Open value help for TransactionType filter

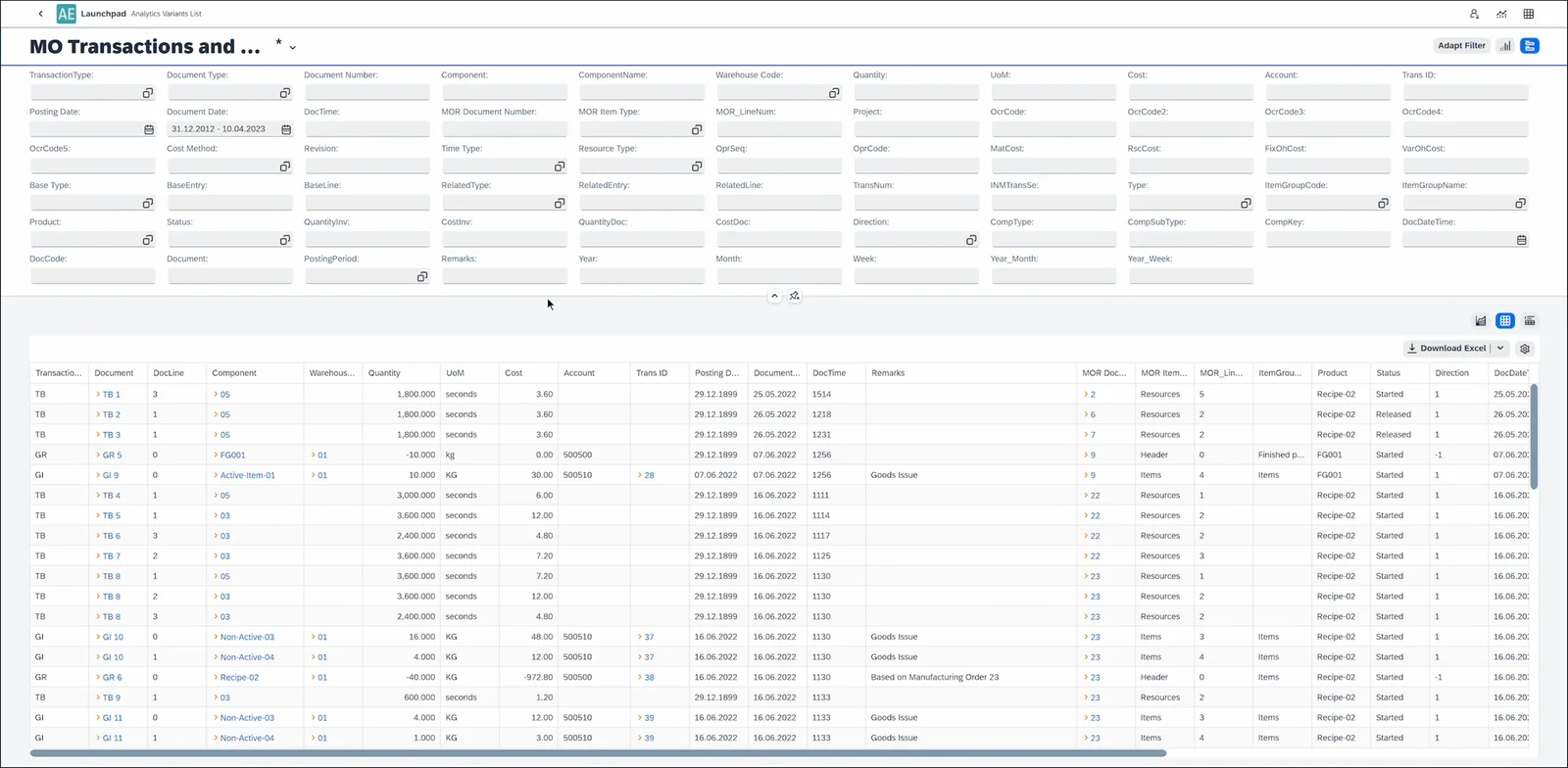(x=148, y=93)
